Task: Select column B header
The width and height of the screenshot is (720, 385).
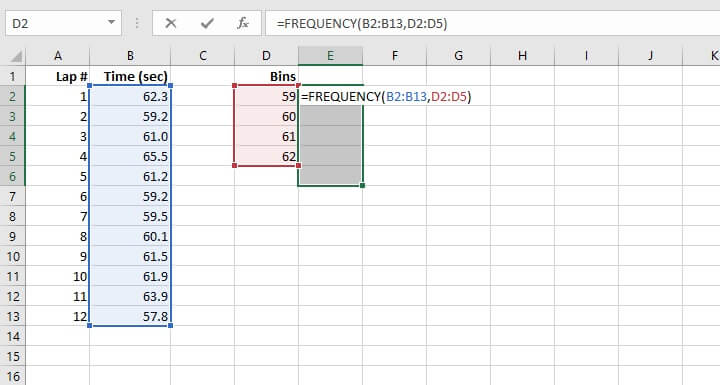Action: (x=130, y=56)
